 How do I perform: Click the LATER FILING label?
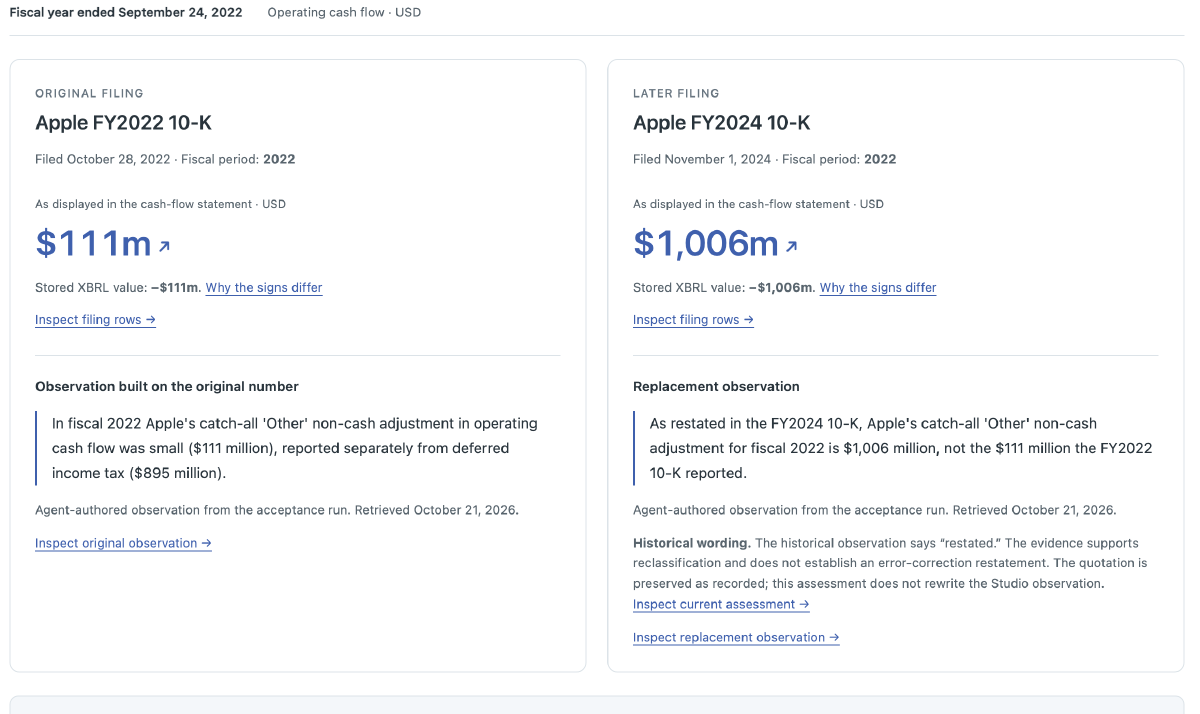pos(676,93)
